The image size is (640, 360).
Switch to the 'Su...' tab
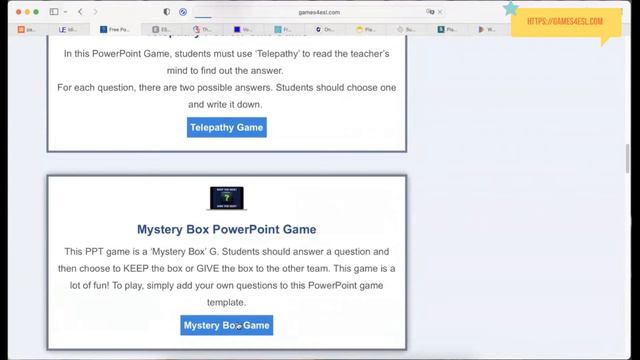click(406, 29)
